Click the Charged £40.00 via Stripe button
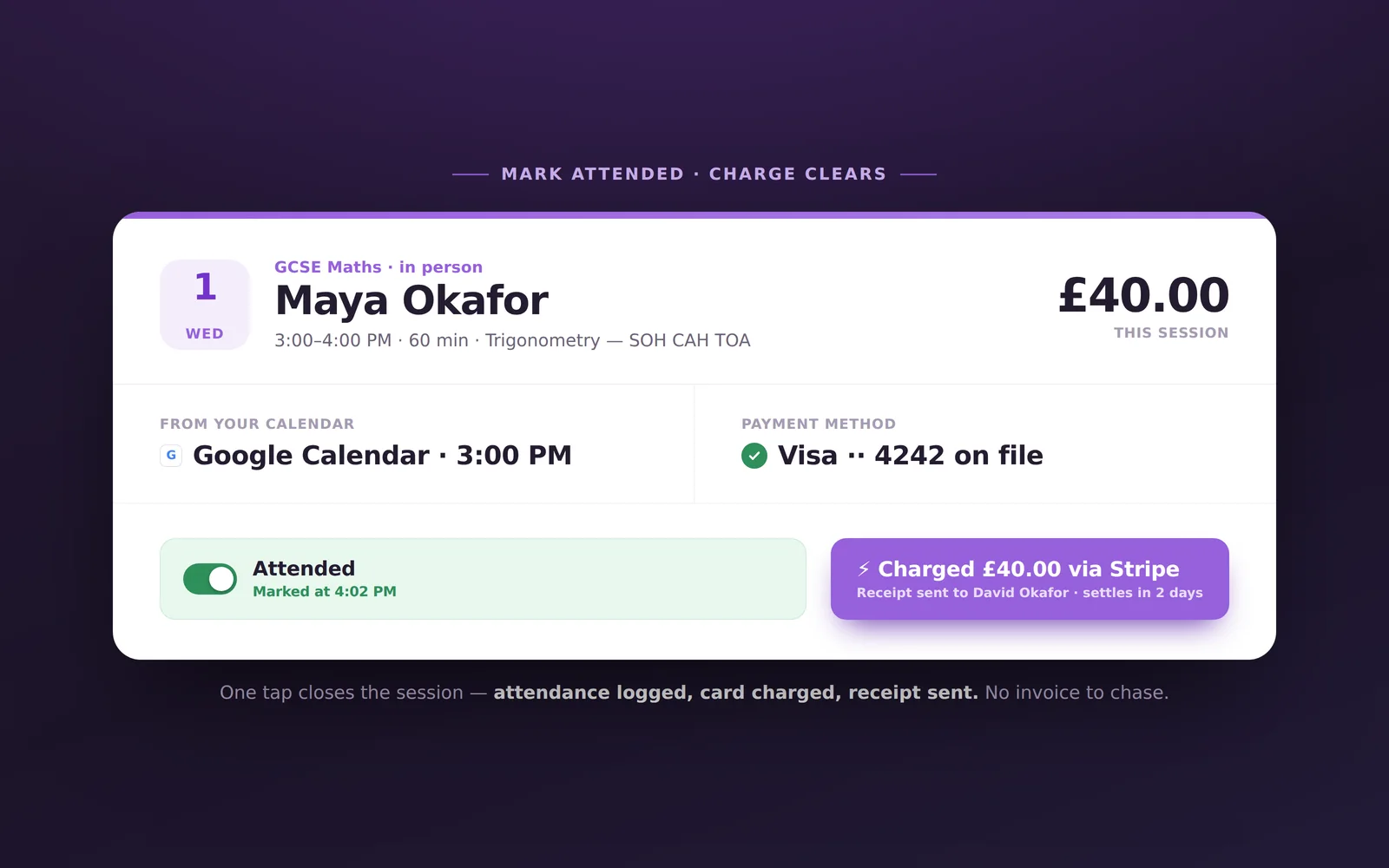 [x=1030, y=579]
